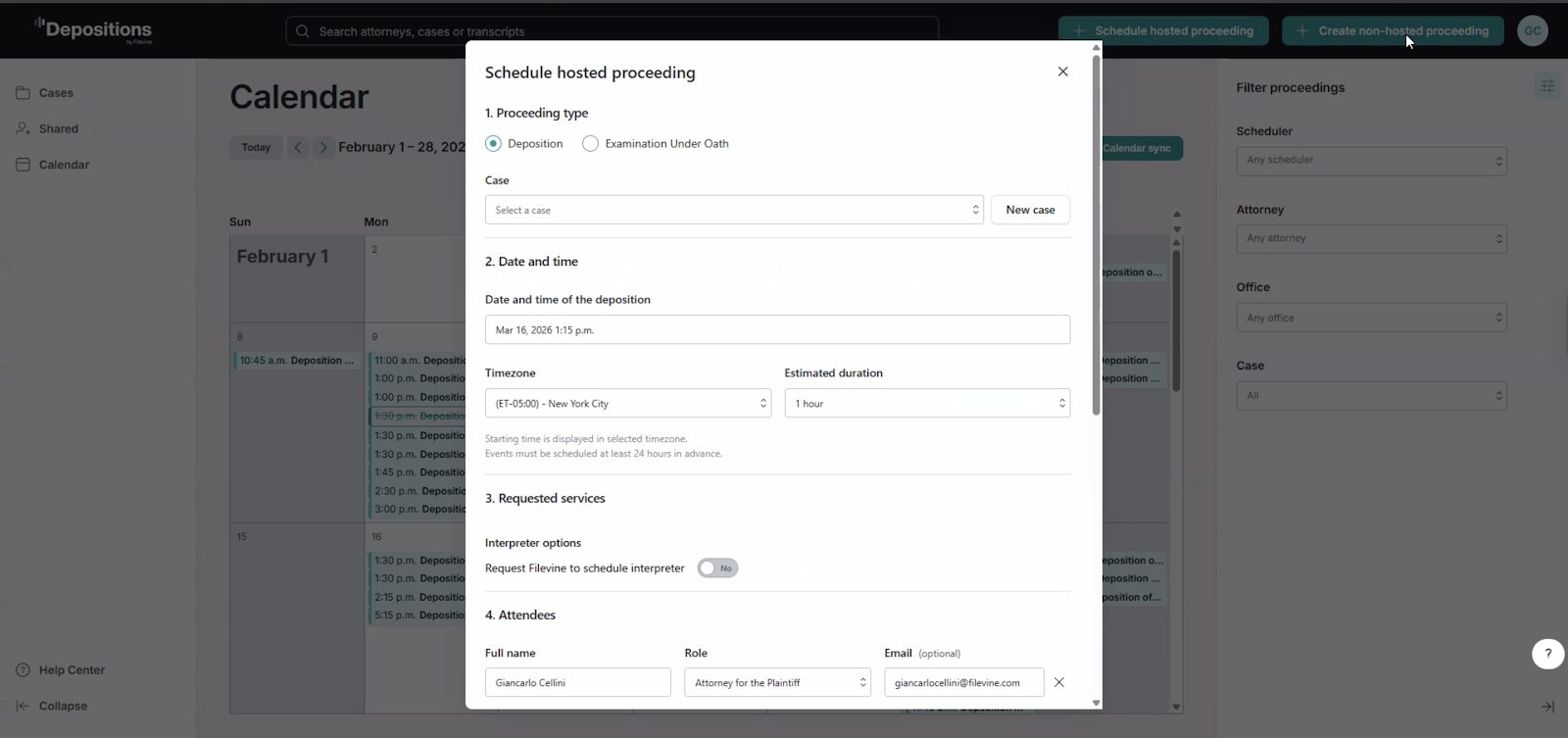Go to the previous calendar month arrow
This screenshot has width=1568, height=738.
pos(298,147)
